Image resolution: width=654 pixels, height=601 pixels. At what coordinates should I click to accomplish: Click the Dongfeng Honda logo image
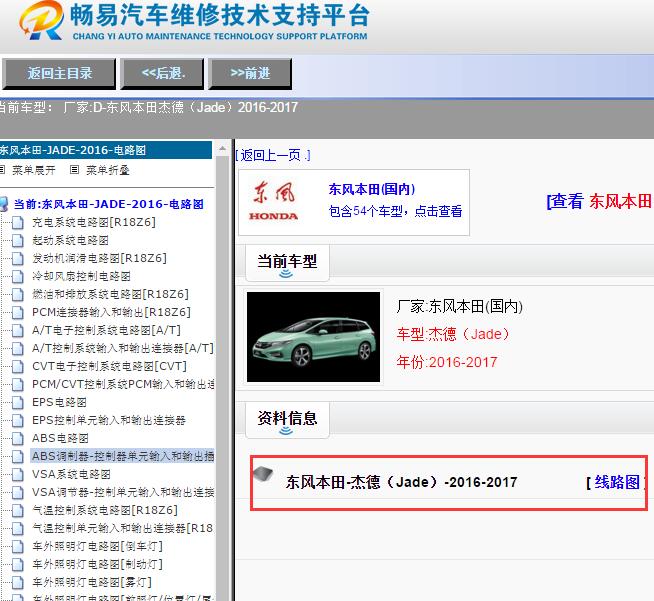click(274, 201)
